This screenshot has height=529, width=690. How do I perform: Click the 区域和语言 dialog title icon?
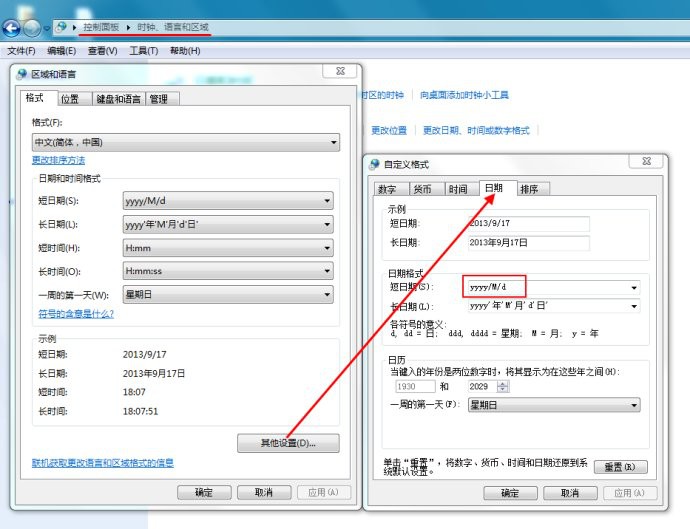tap(23, 74)
